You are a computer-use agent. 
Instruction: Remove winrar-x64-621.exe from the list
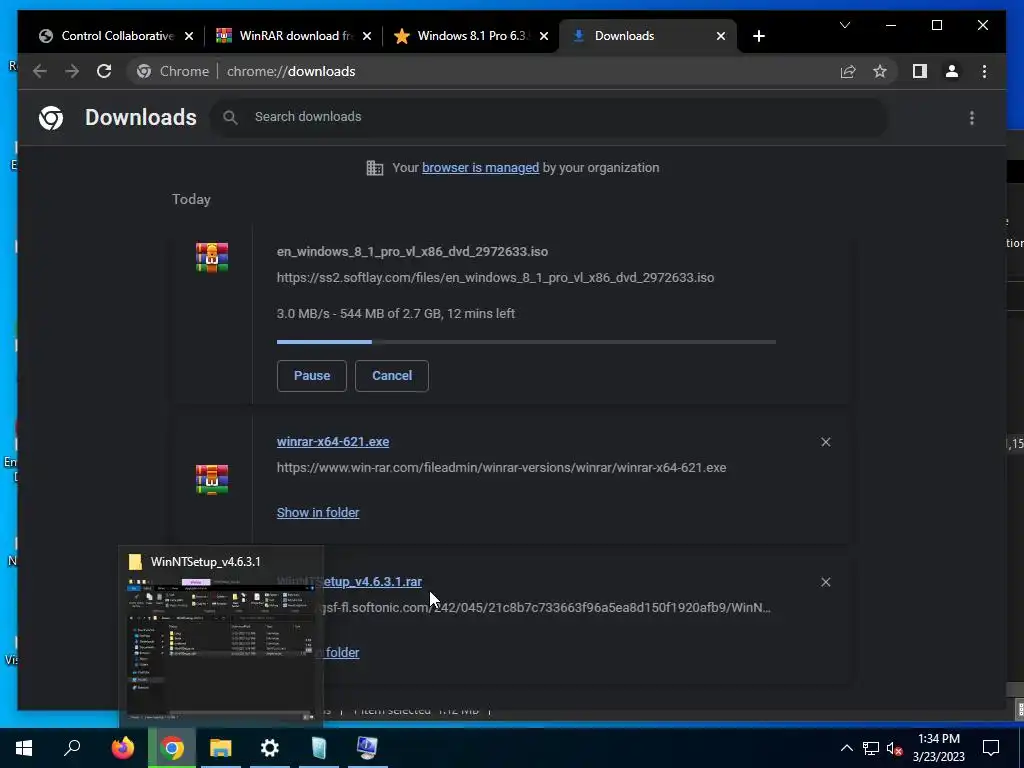pos(825,442)
